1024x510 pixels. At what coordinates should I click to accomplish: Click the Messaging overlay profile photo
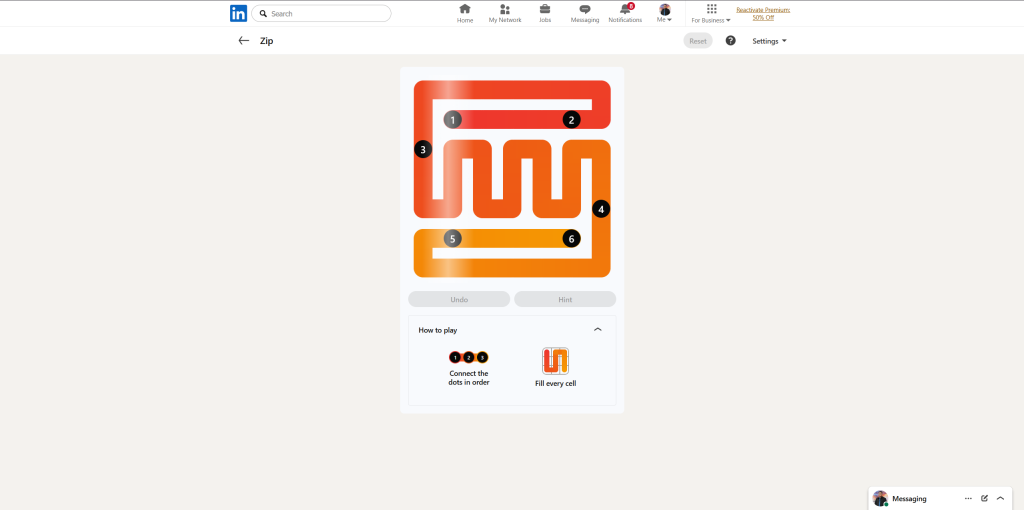[880, 498]
